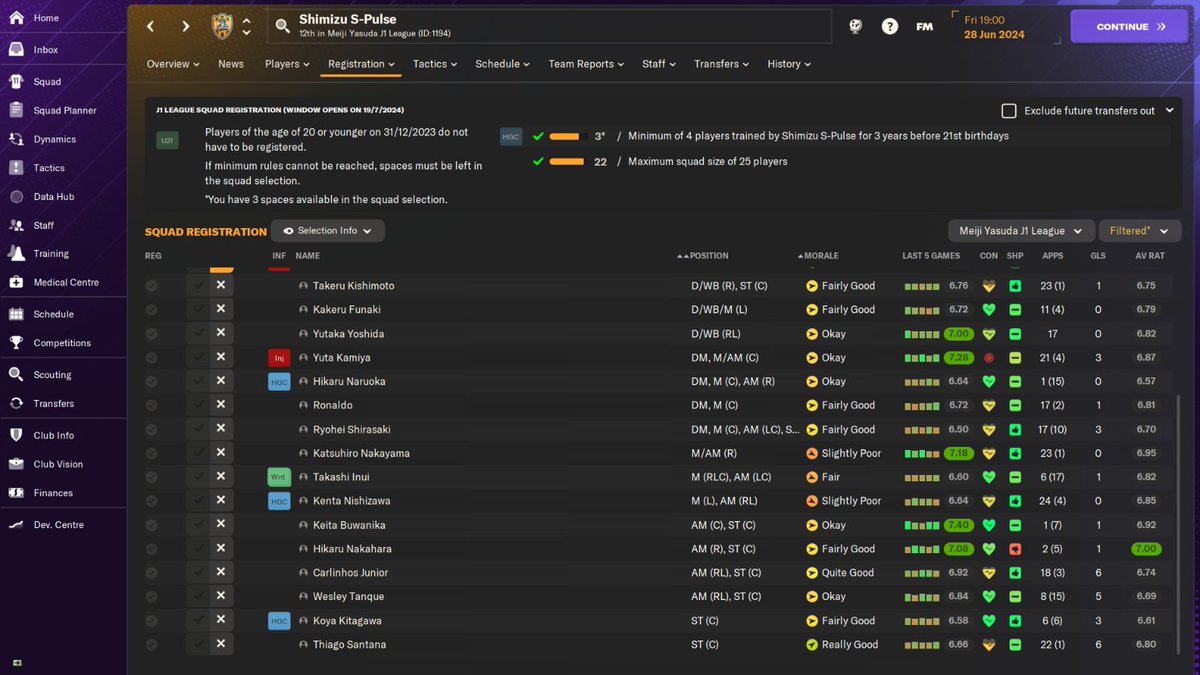Screen dimensions: 1200x675
Task: Open Wesley Tanque's player profile
Action: pyautogui.click(x=348, y=597)
